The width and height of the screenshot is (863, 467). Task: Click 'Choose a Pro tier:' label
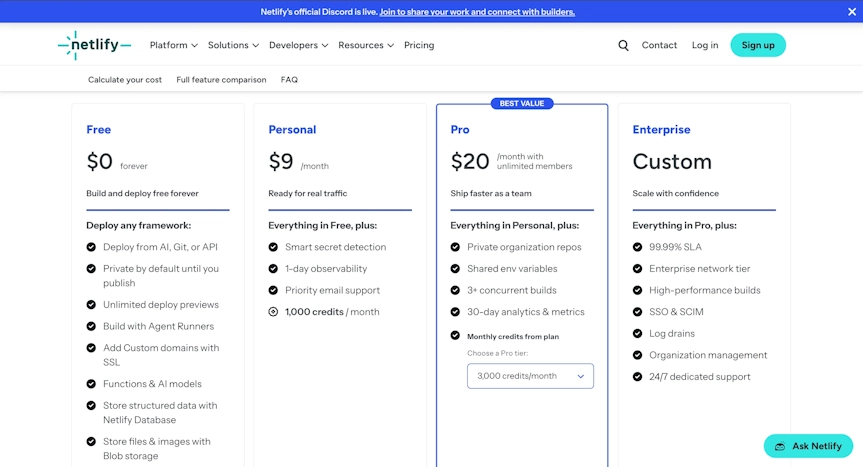[498, 353]
